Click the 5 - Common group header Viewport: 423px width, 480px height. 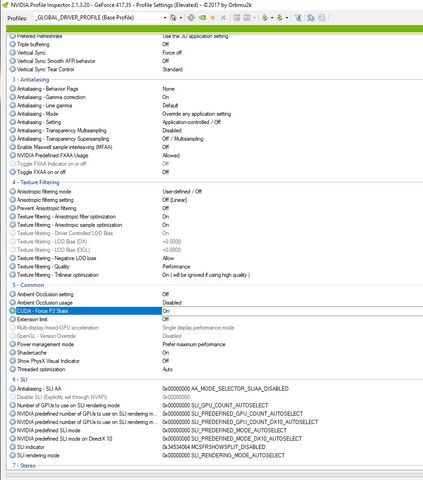(28, 285)
